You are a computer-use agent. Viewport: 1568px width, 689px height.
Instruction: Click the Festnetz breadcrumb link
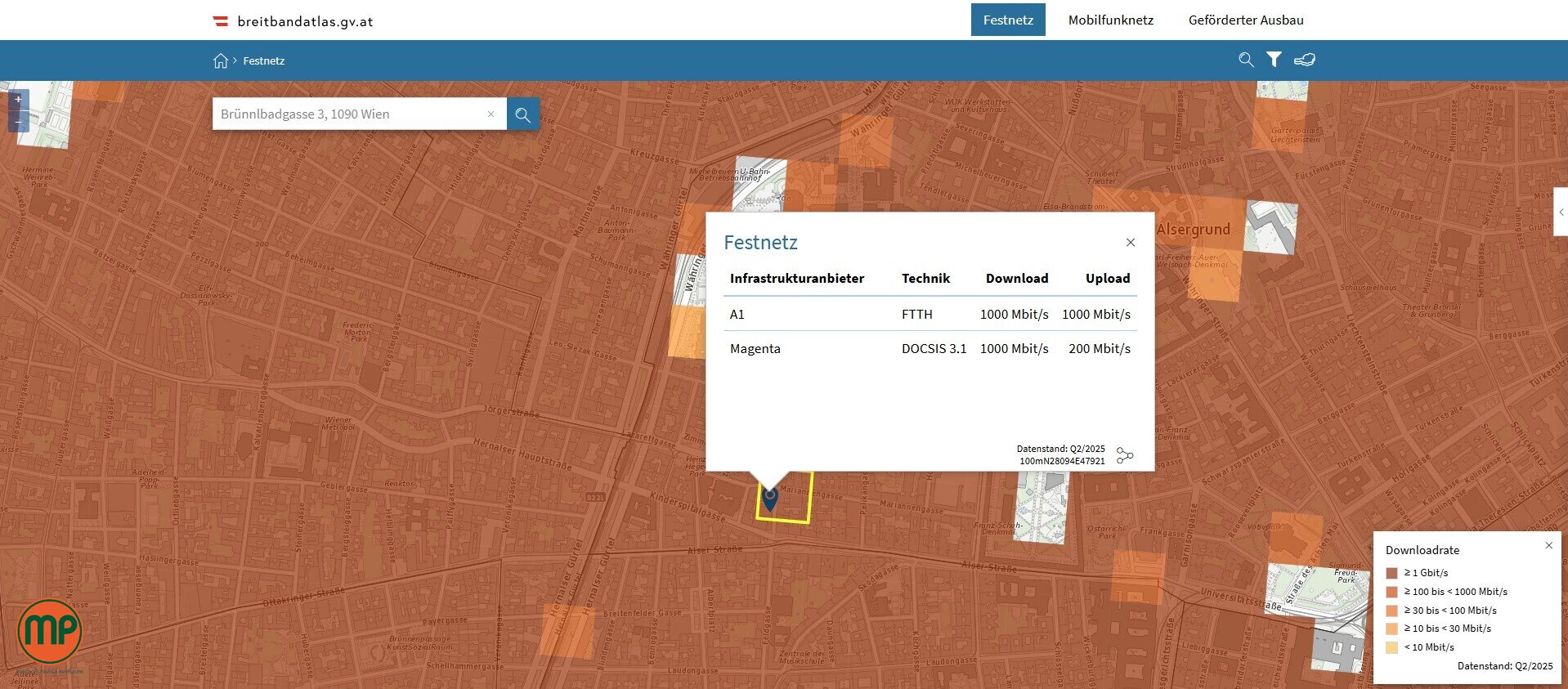click(263, 60)
